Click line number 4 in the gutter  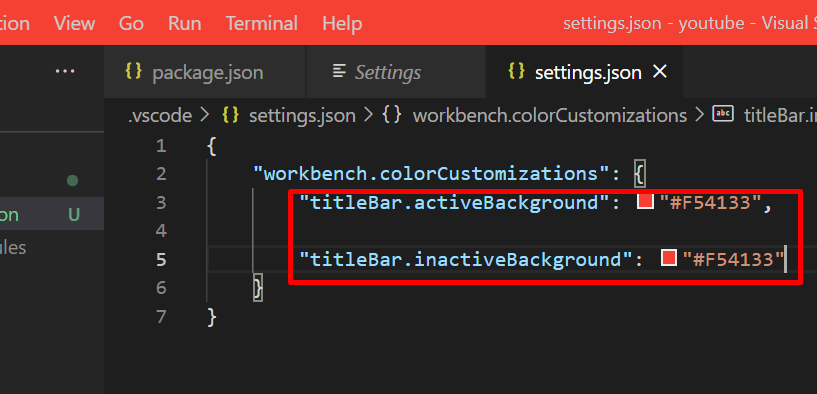tap(161, 230)
